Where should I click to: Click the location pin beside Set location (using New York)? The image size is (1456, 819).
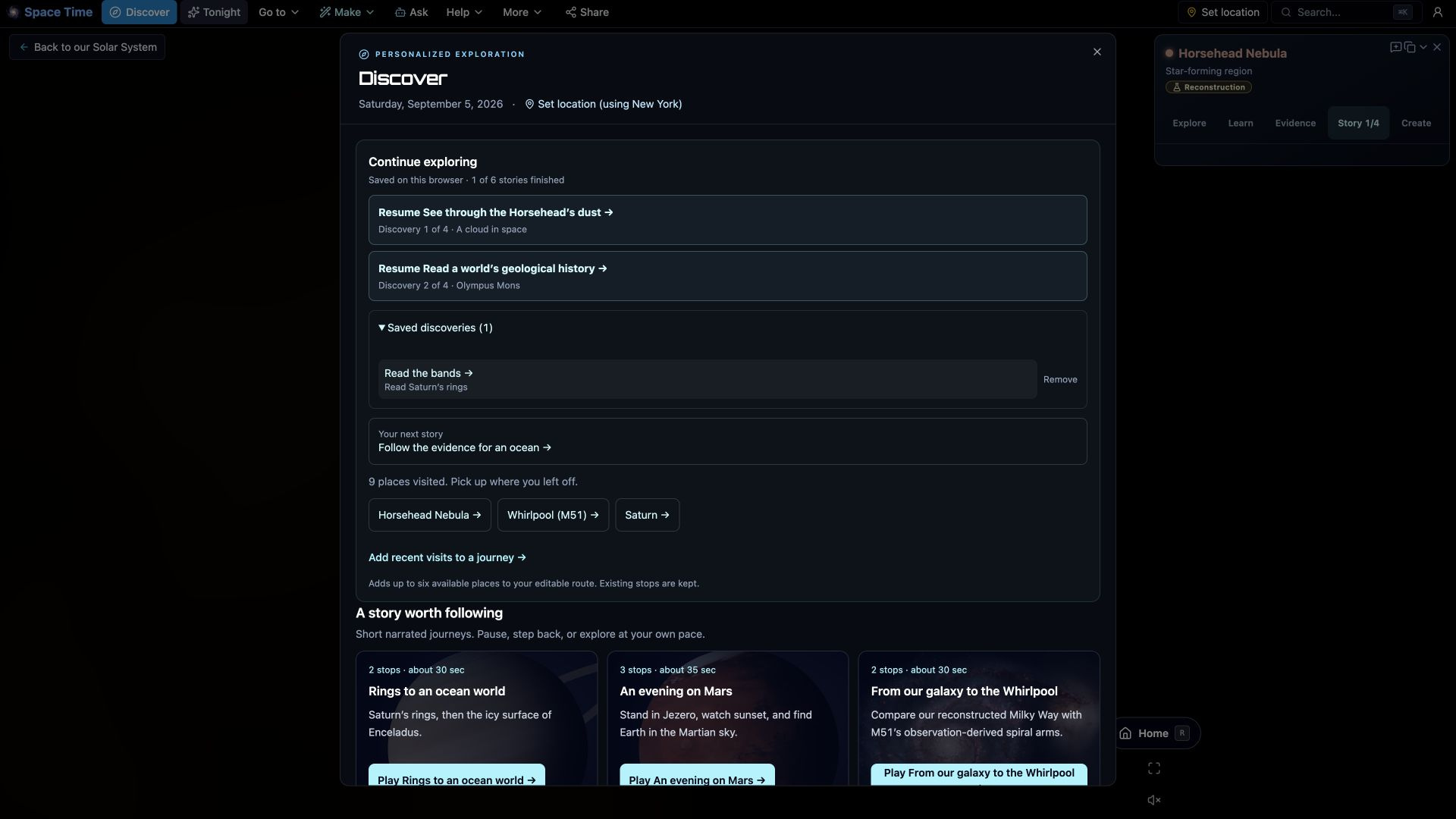529,104
